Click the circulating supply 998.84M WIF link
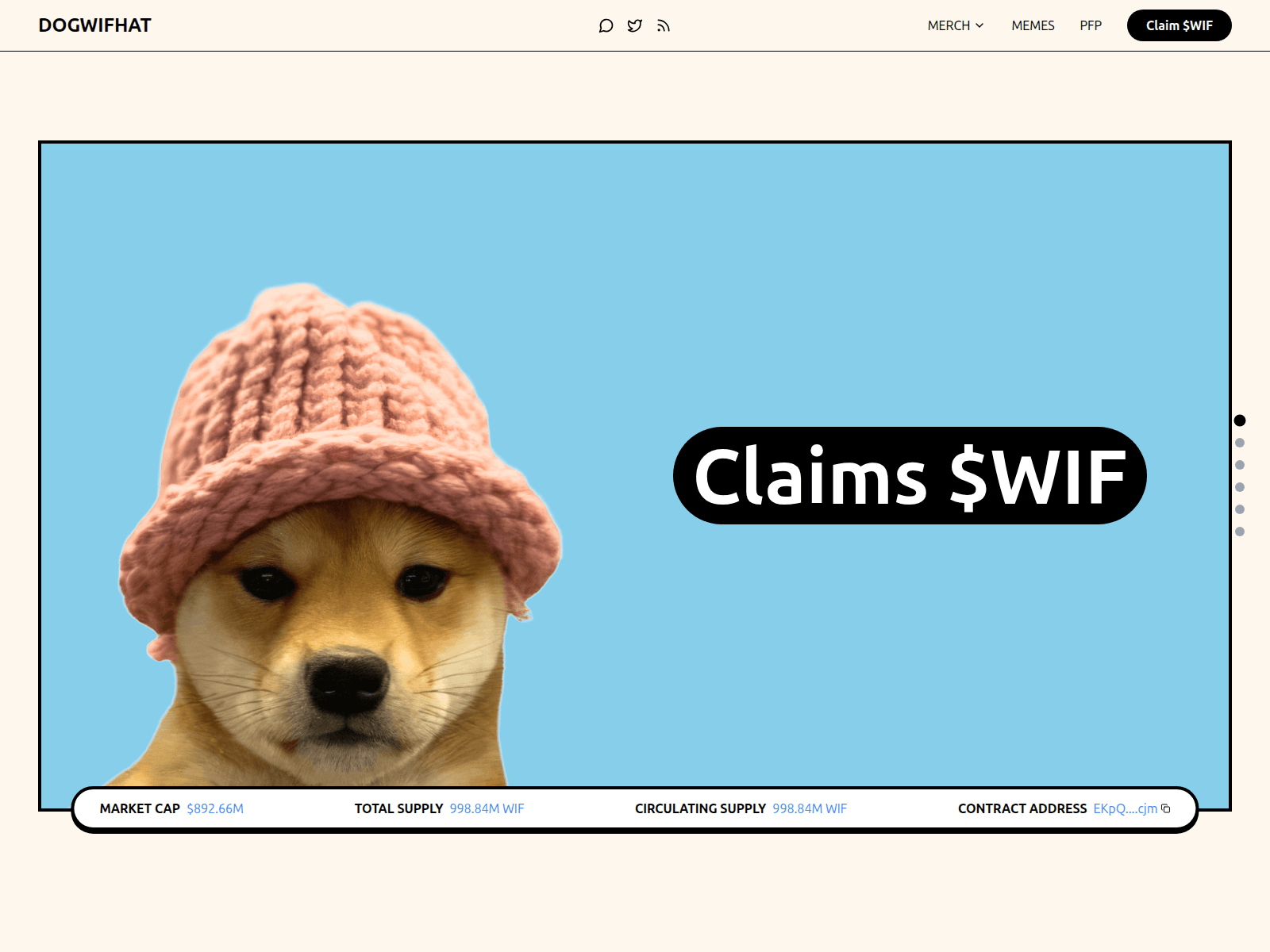Screen dimensions: 1270x952 pyautogui.click(x=810, y=808)
